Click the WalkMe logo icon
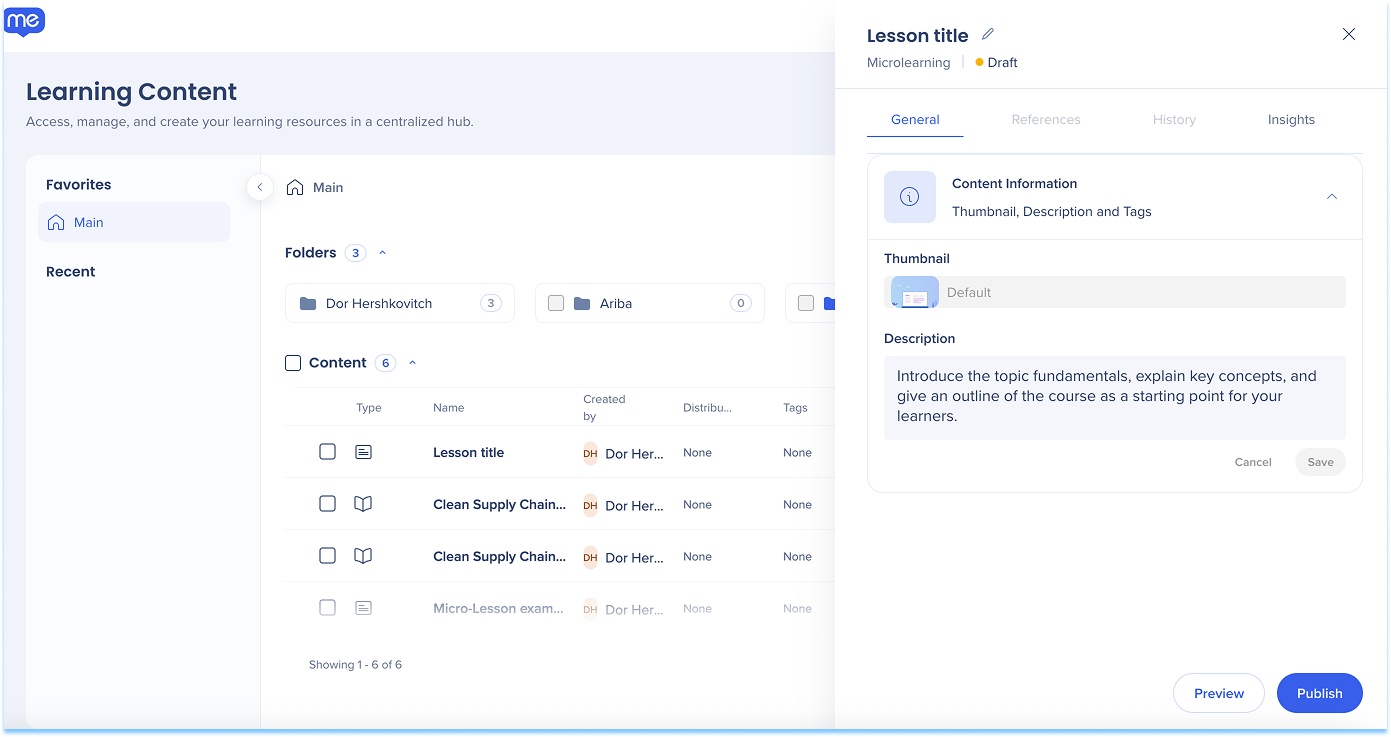Viewport: 1391px width, 737px height. (25, 21)
